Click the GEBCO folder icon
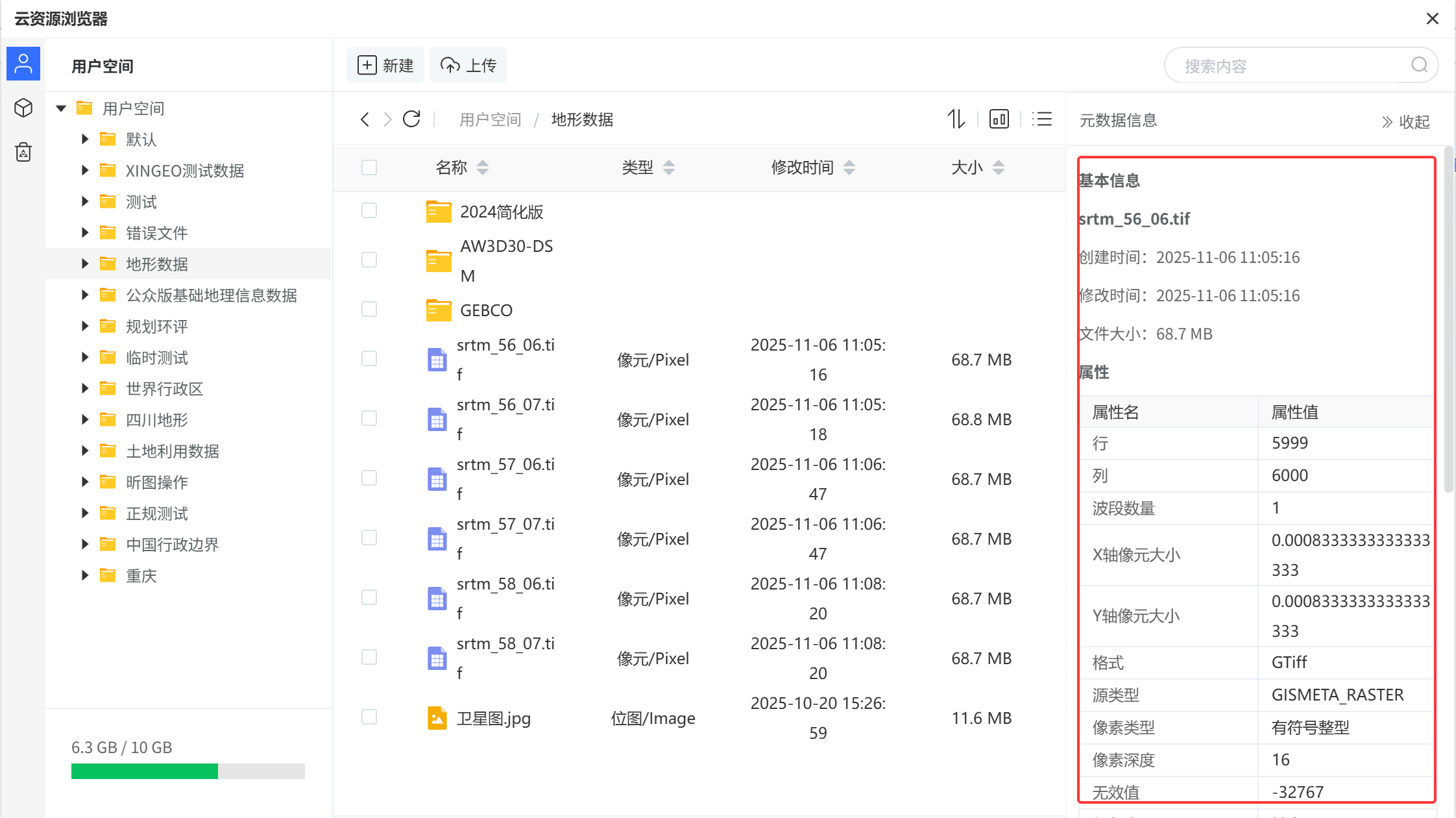1456x818 pixels. pyautogui.click(x=439, y=310)
